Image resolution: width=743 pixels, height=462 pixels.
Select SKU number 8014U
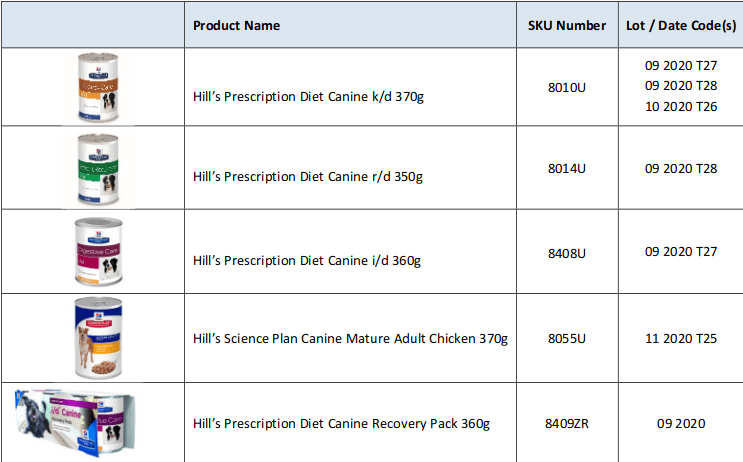point(567,168)
